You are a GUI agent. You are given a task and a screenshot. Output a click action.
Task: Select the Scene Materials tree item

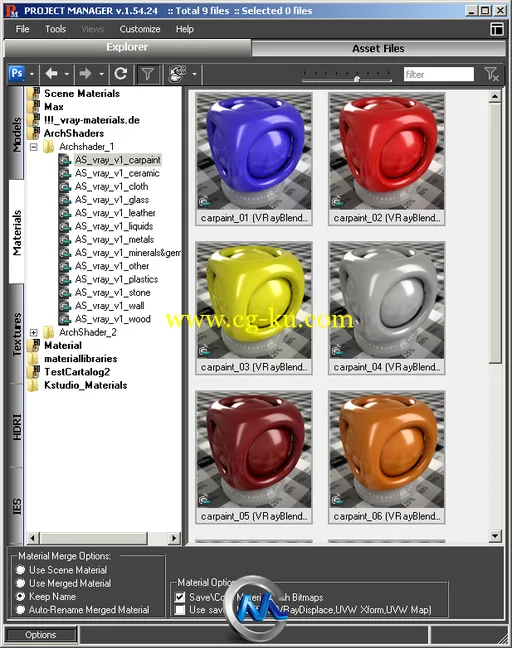tap(82, 93)
